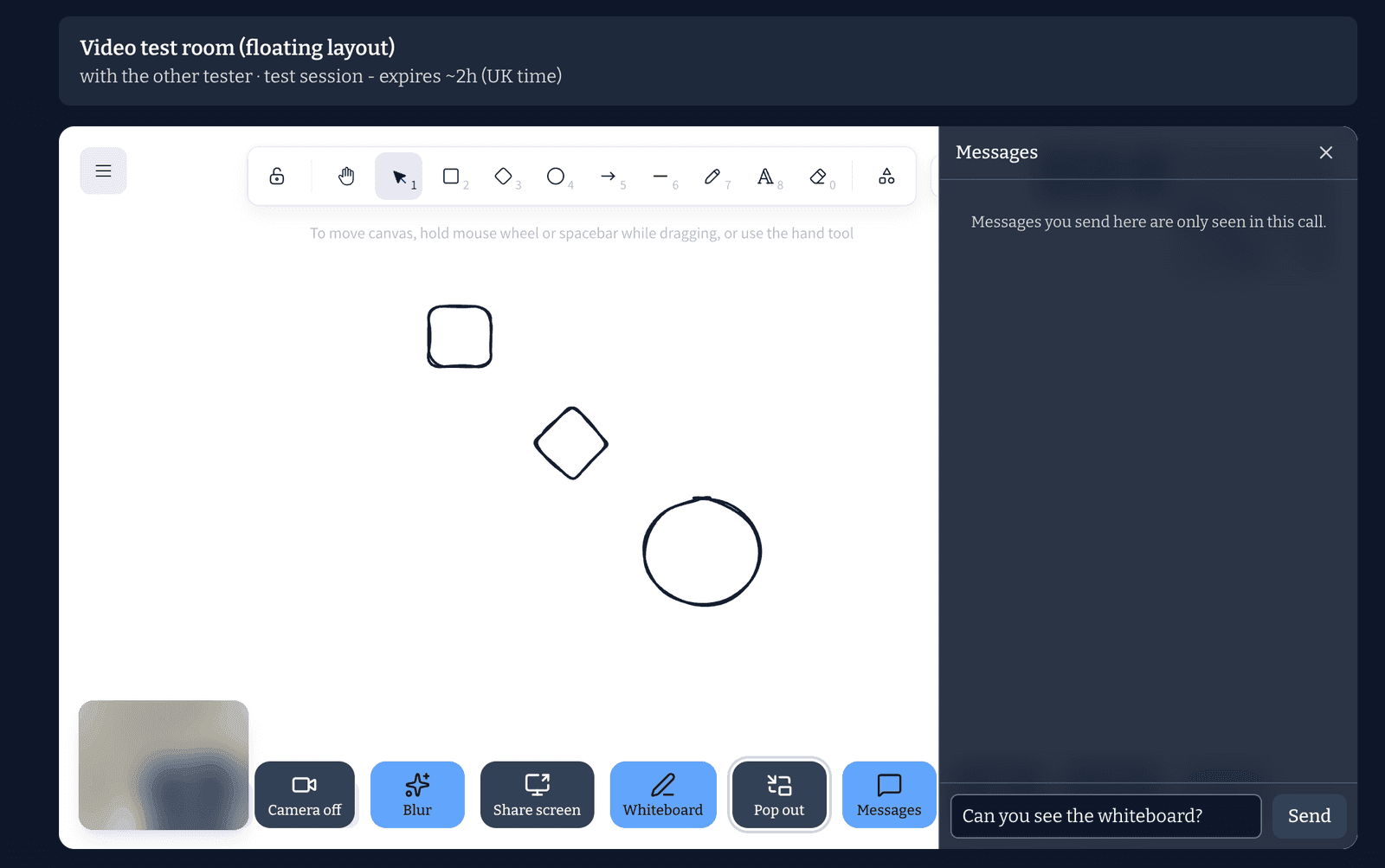The width and height of the screenshot is (1385, 868).
Task: Toggle the Messages button in call controls
Action: point(889,794)
